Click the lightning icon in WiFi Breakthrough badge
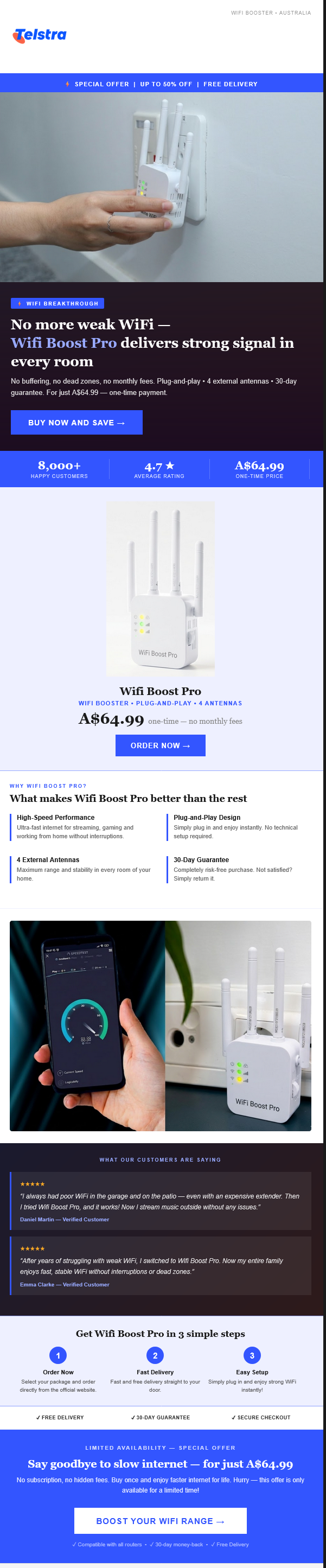Screen dimensions: 326x1568 pos(20,303)
